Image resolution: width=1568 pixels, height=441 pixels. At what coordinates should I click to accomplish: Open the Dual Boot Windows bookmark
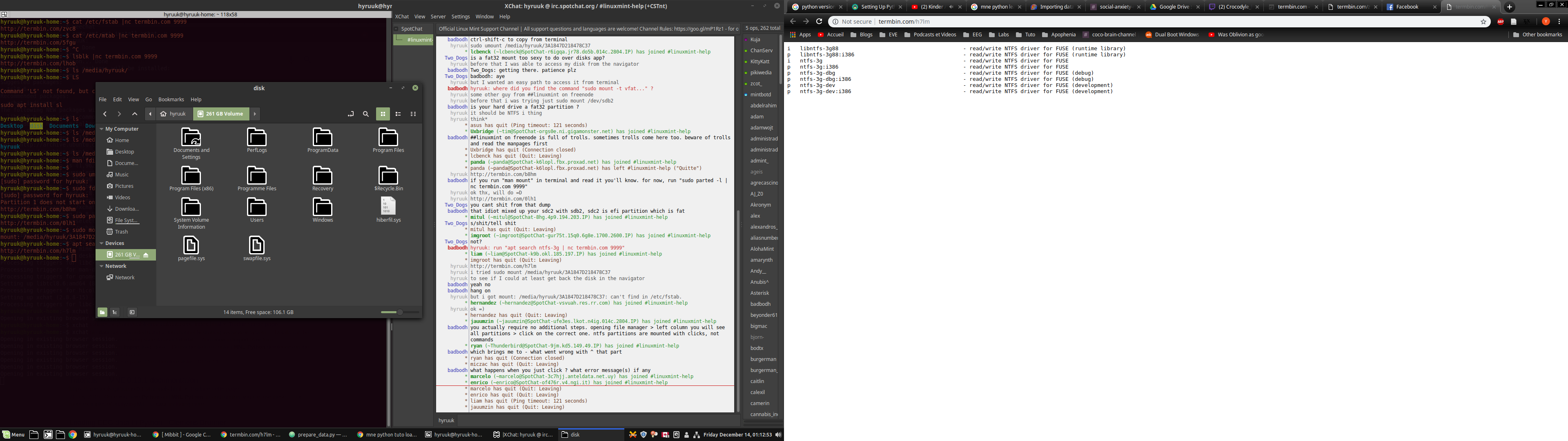pos(1172,35)
